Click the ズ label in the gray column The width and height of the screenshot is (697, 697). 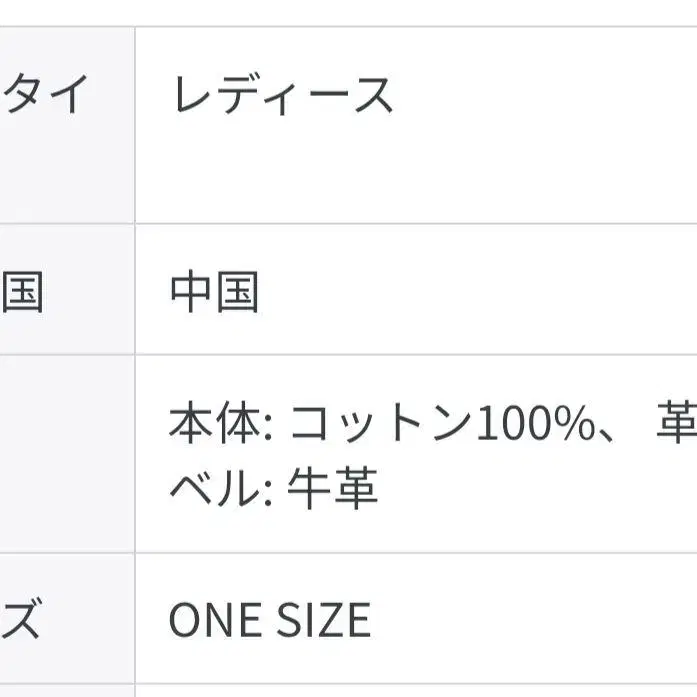pos(21,618)
